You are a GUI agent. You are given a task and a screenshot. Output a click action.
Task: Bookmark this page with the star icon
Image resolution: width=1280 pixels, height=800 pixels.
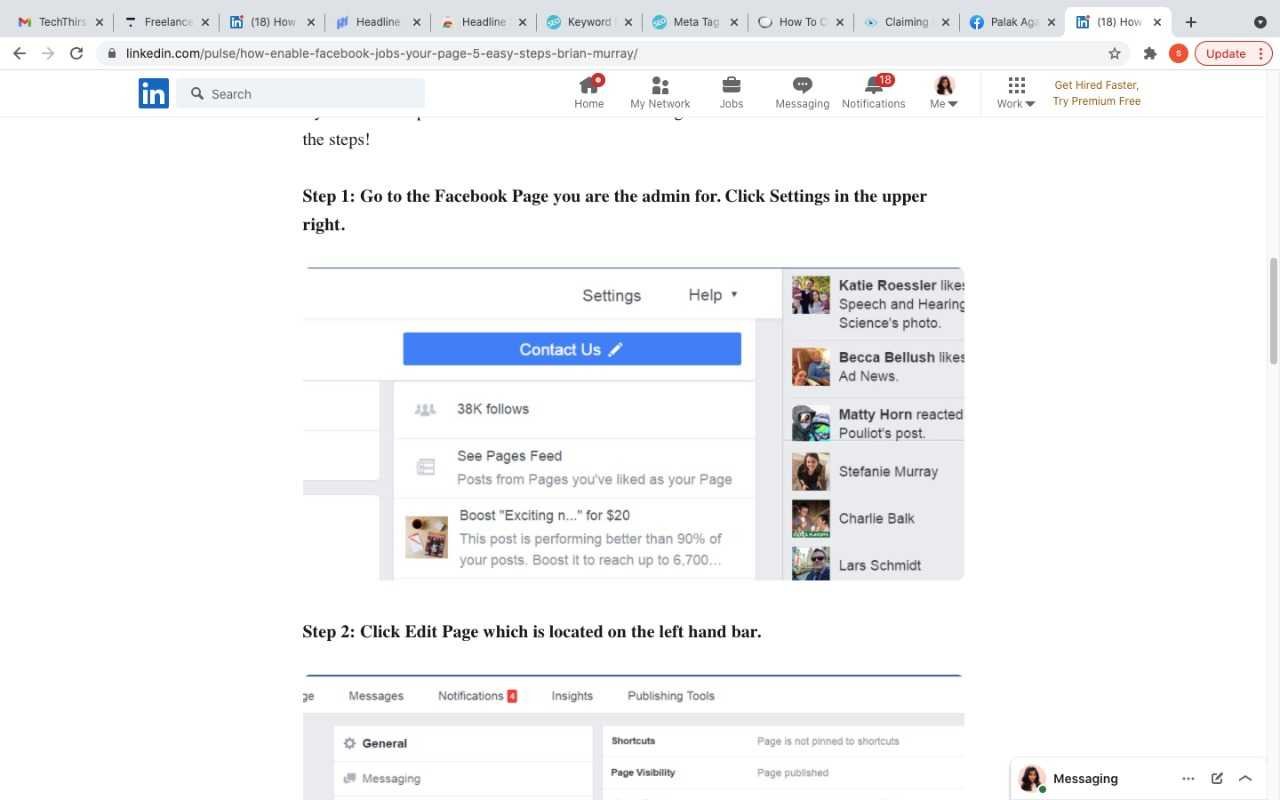click(x=1114, y=54)
